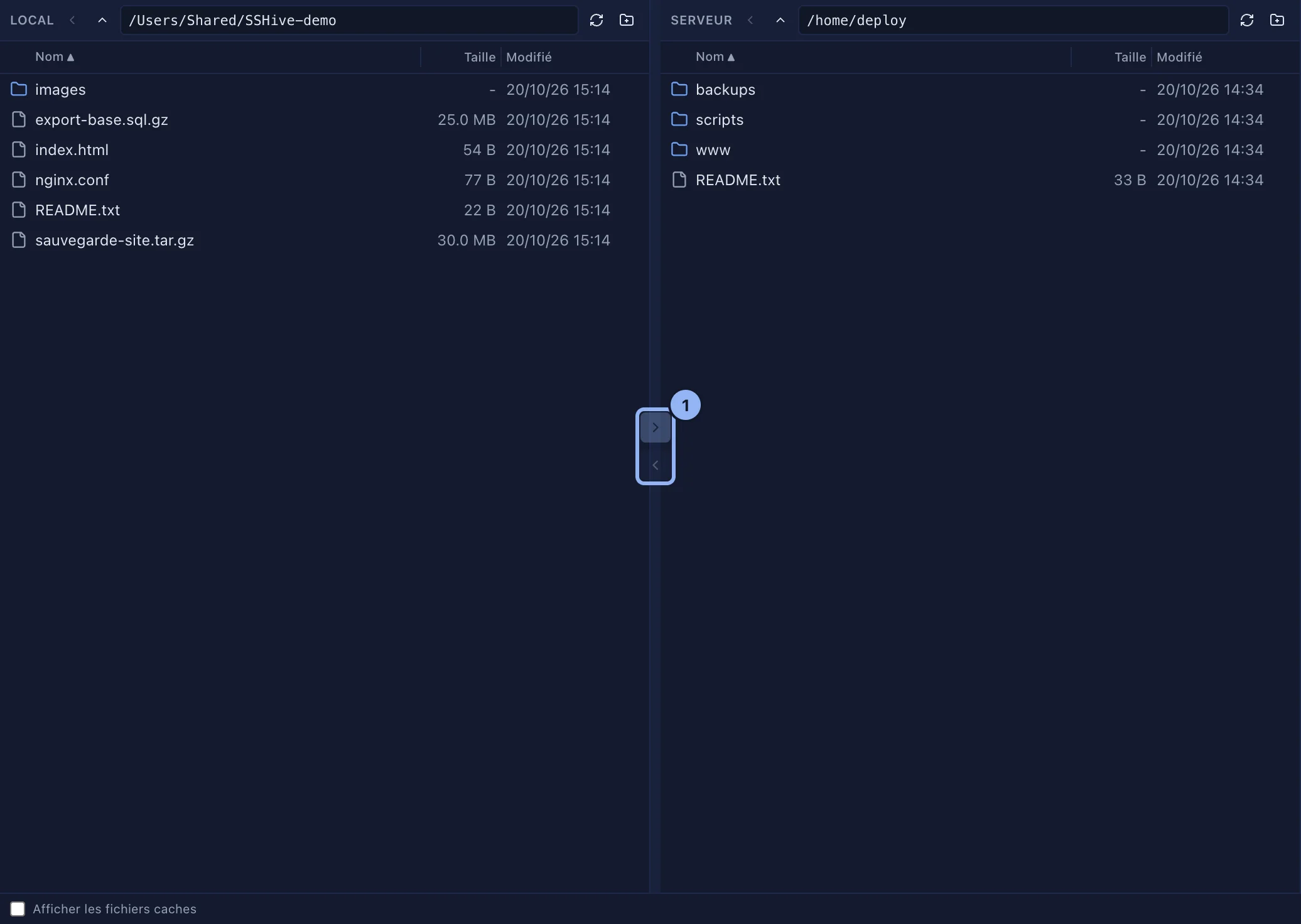This screenshot has width=1301, height=924.
Task: Click the SERVEUR pane label
Action: pyautogui.click(x=701, y=20)
